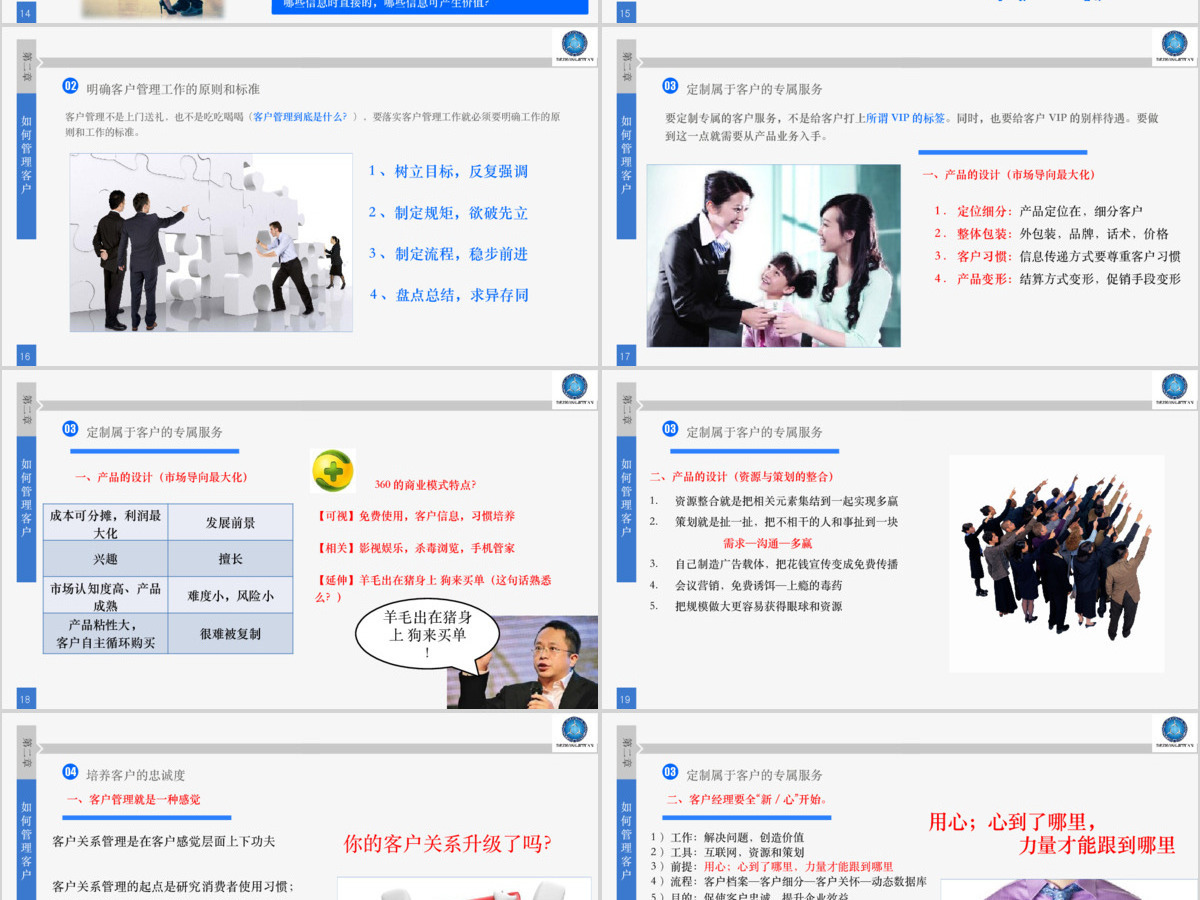
Task: Click red headline 你的客户关系升级了吗?
Action: [x=447, y=843]
